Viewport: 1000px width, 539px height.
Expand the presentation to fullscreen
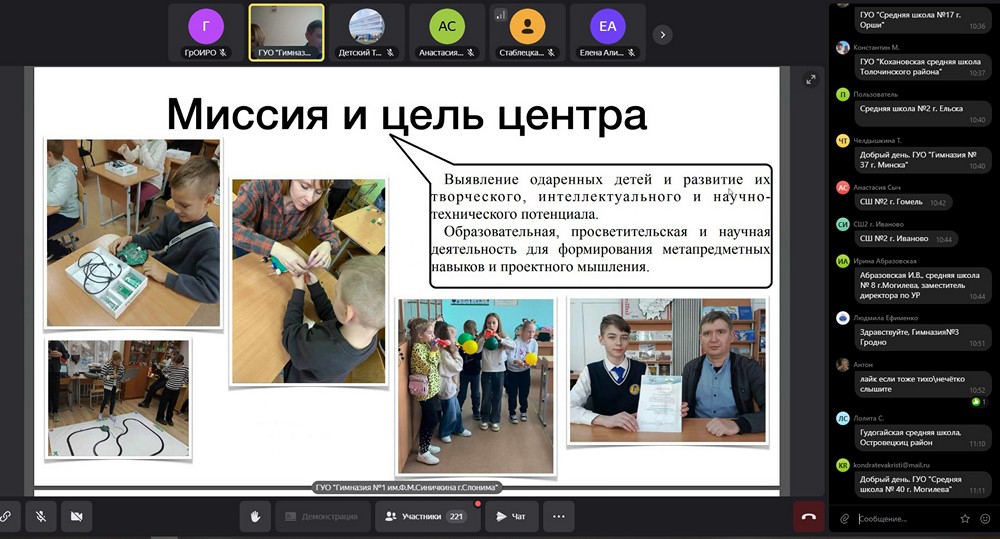811,80
